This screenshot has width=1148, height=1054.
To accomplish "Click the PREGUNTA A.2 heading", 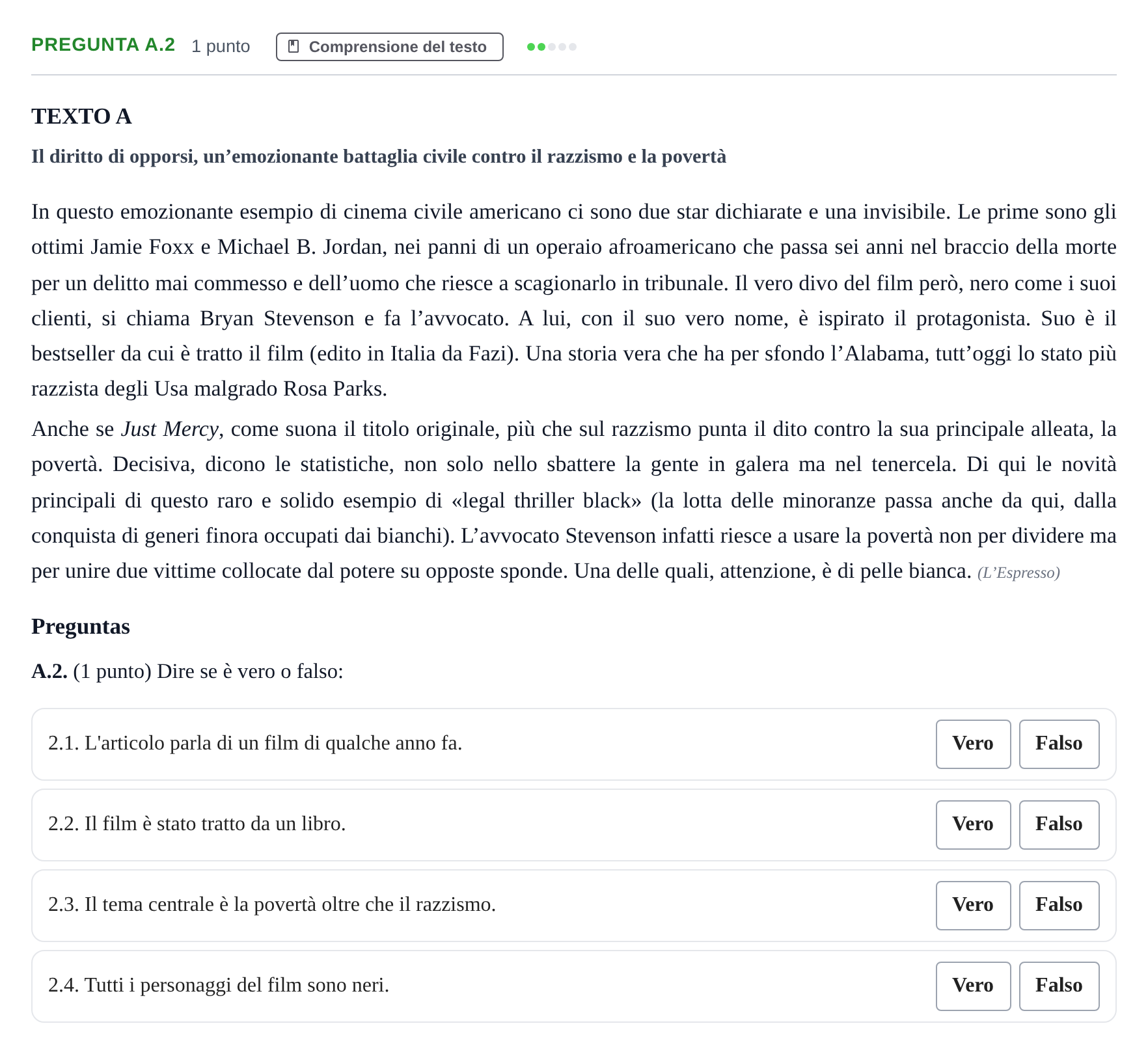I will (103, 45).
